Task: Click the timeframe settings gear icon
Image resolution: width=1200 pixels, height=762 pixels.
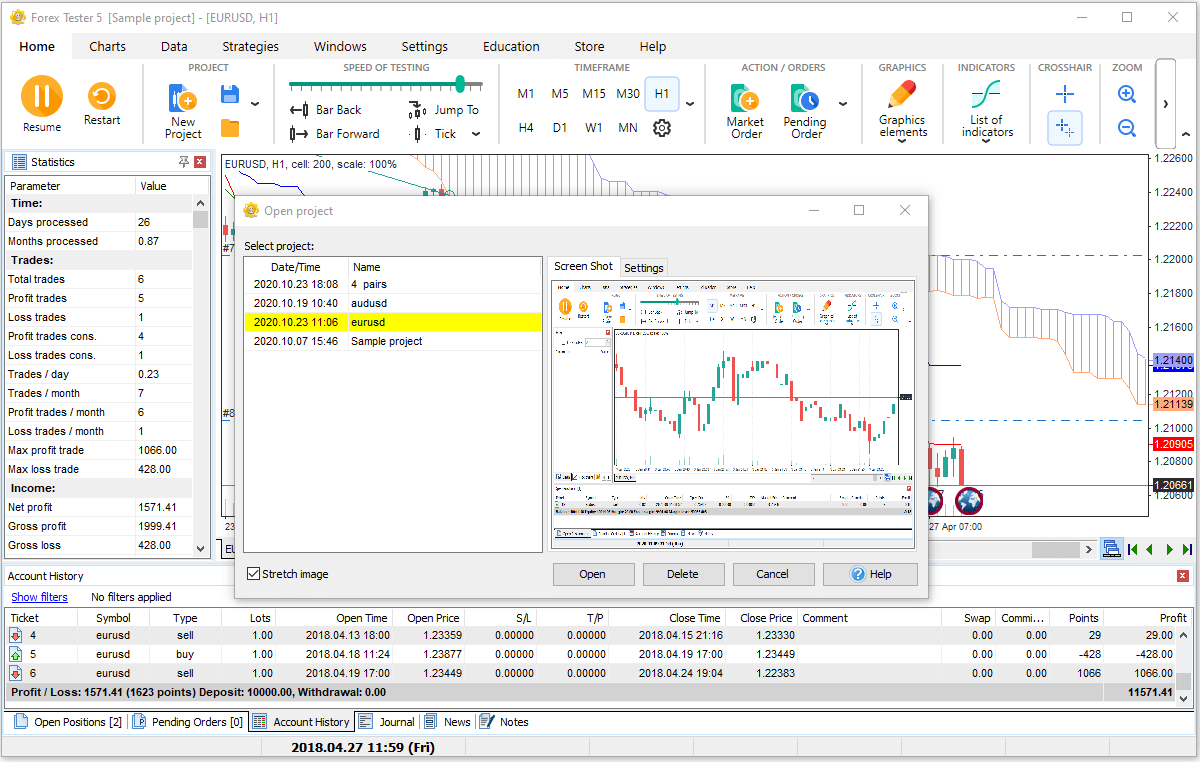Action: 661,128
